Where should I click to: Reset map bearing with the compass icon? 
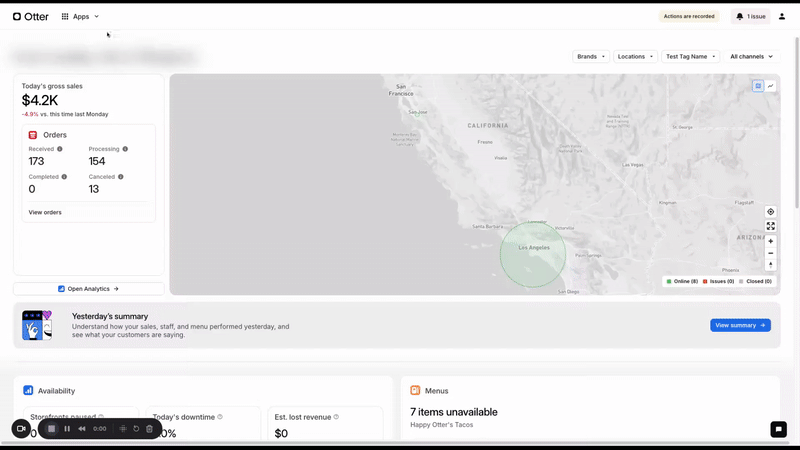click(770, 265)
